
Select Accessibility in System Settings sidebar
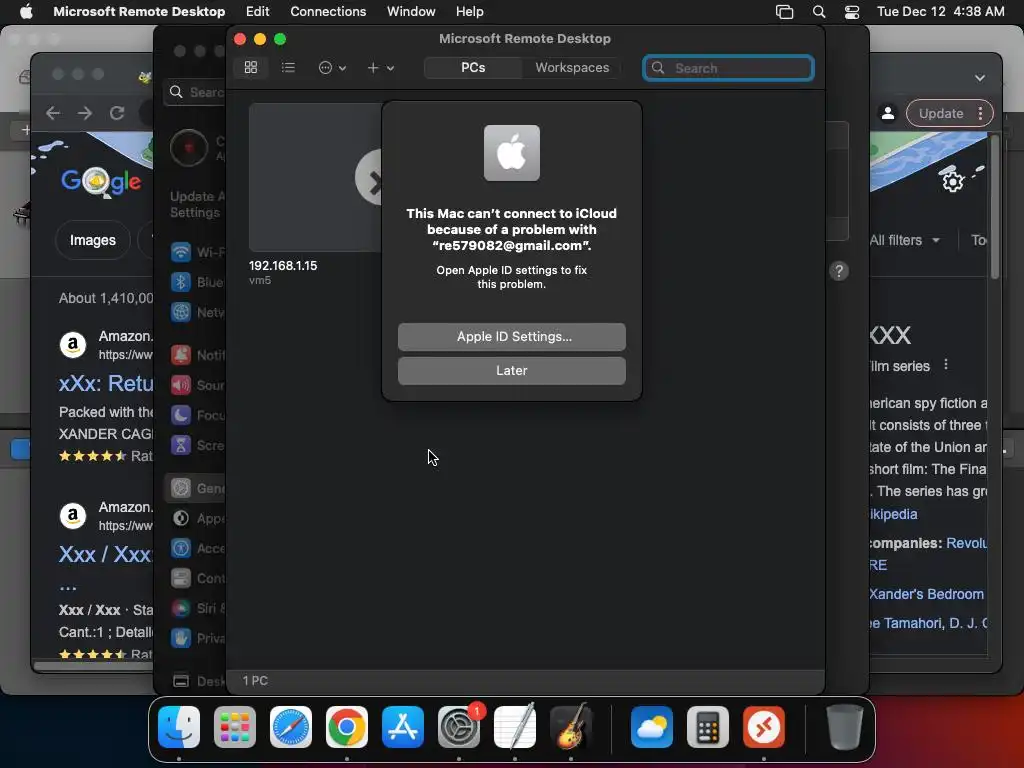197,548
